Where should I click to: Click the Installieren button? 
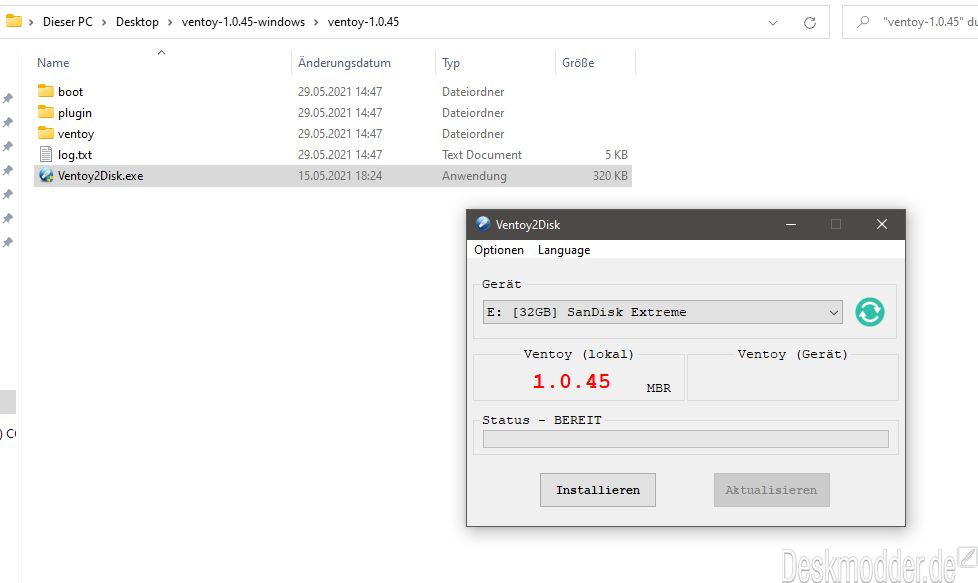coord(598,490)
